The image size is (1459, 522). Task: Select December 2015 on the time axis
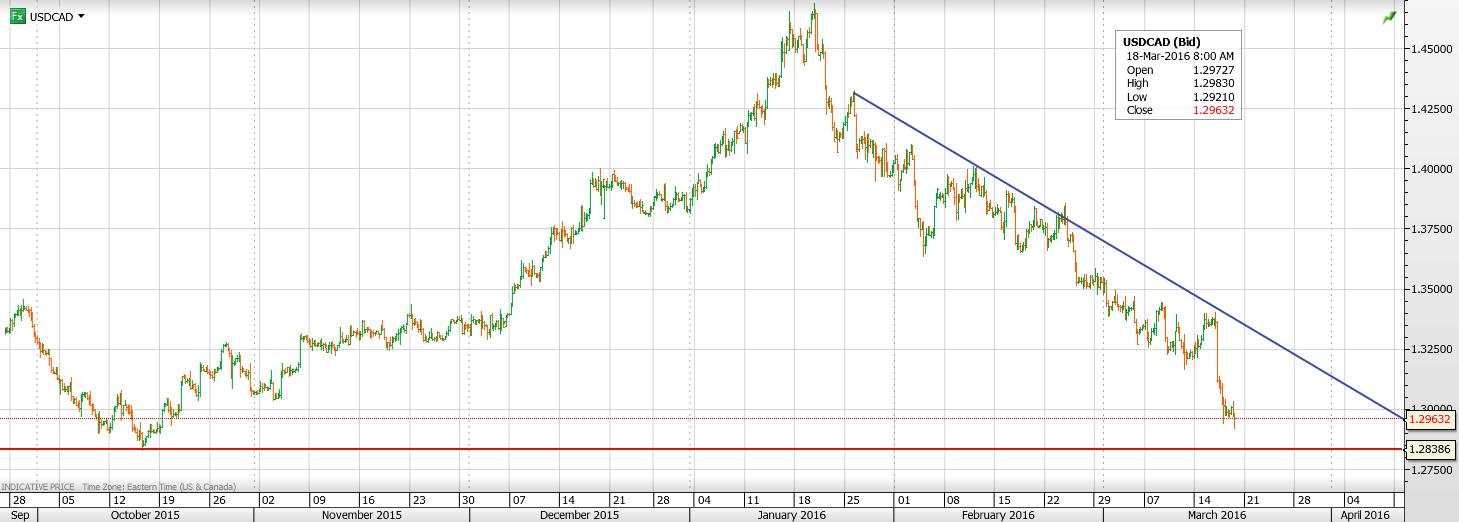(x=579, y=515)
